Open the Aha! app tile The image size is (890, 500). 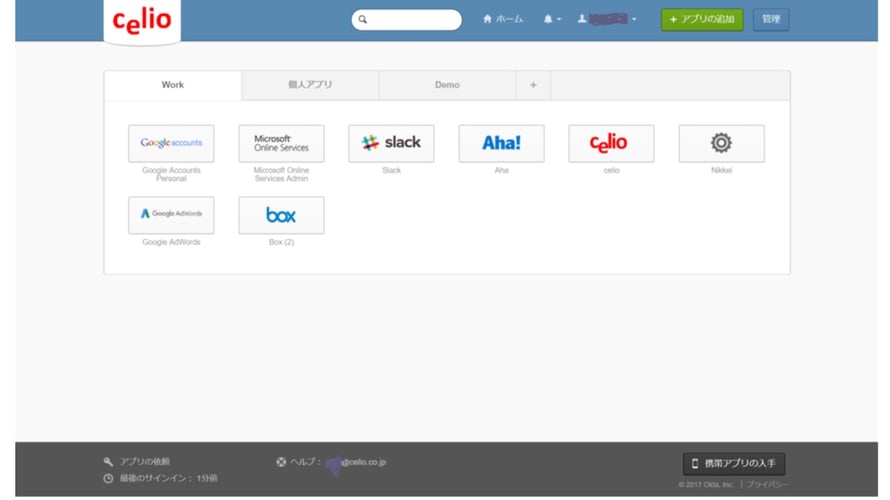point(501,144)
